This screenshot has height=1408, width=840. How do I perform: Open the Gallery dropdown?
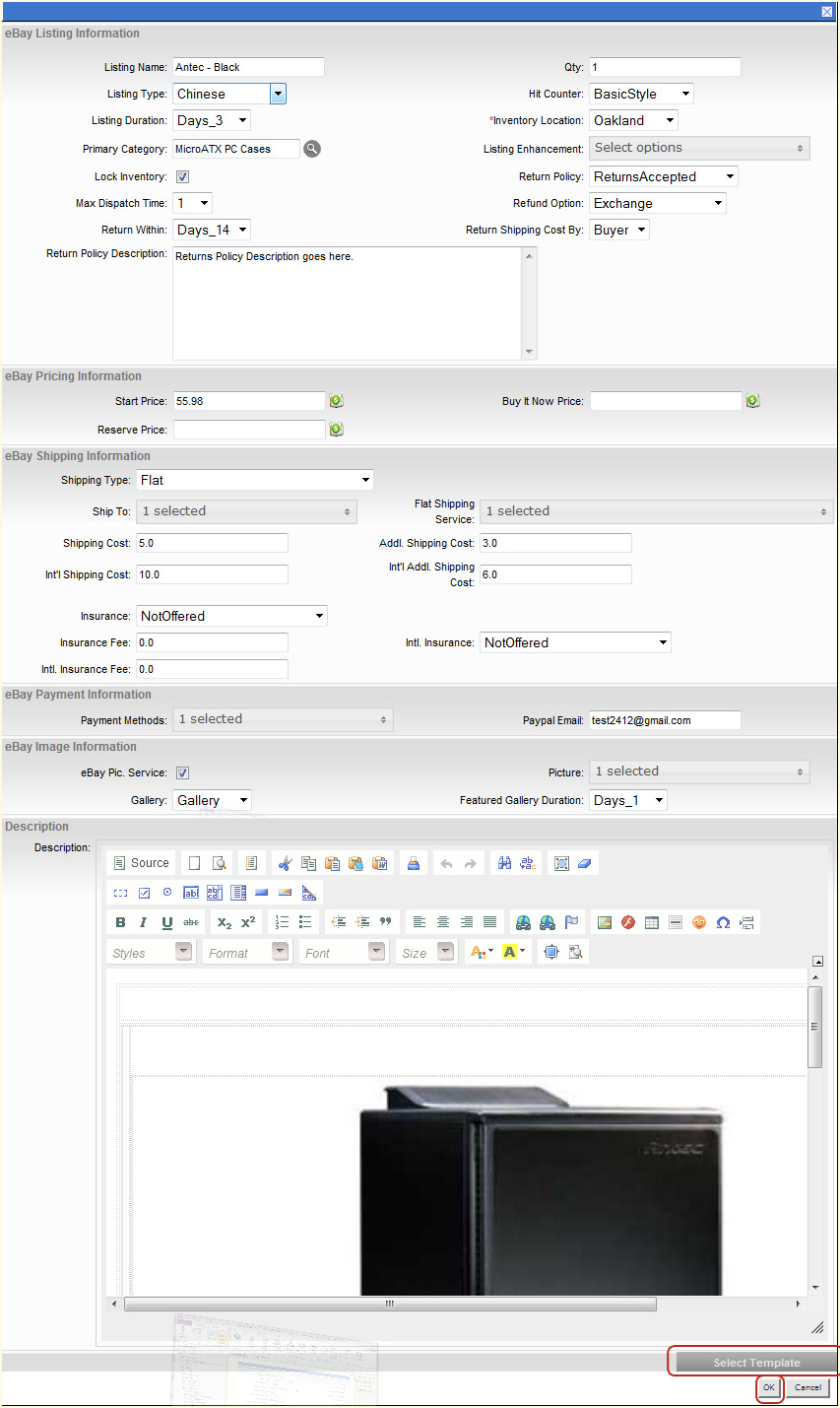[213, 800]
